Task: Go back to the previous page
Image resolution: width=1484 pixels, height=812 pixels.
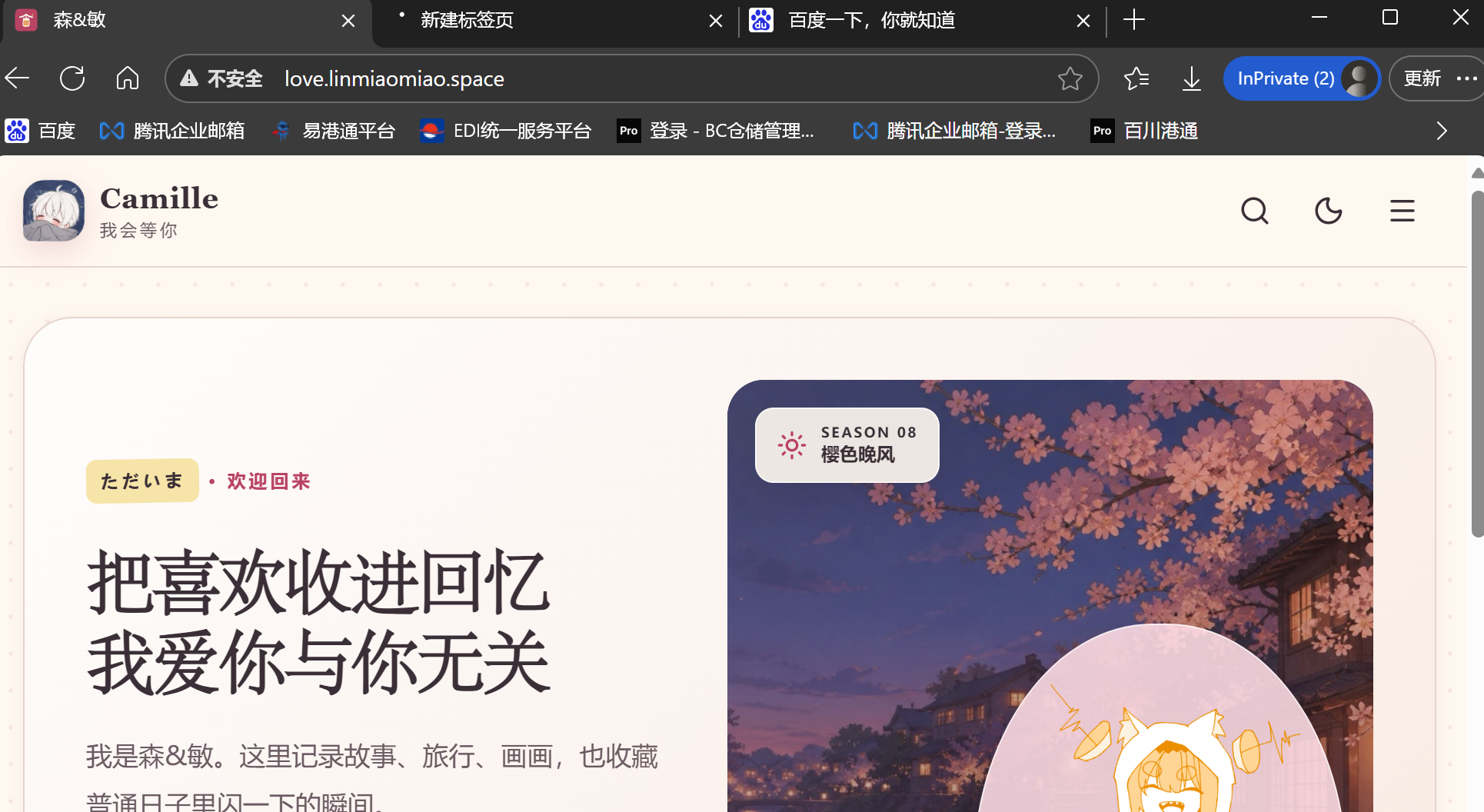Action: [17, 78]
